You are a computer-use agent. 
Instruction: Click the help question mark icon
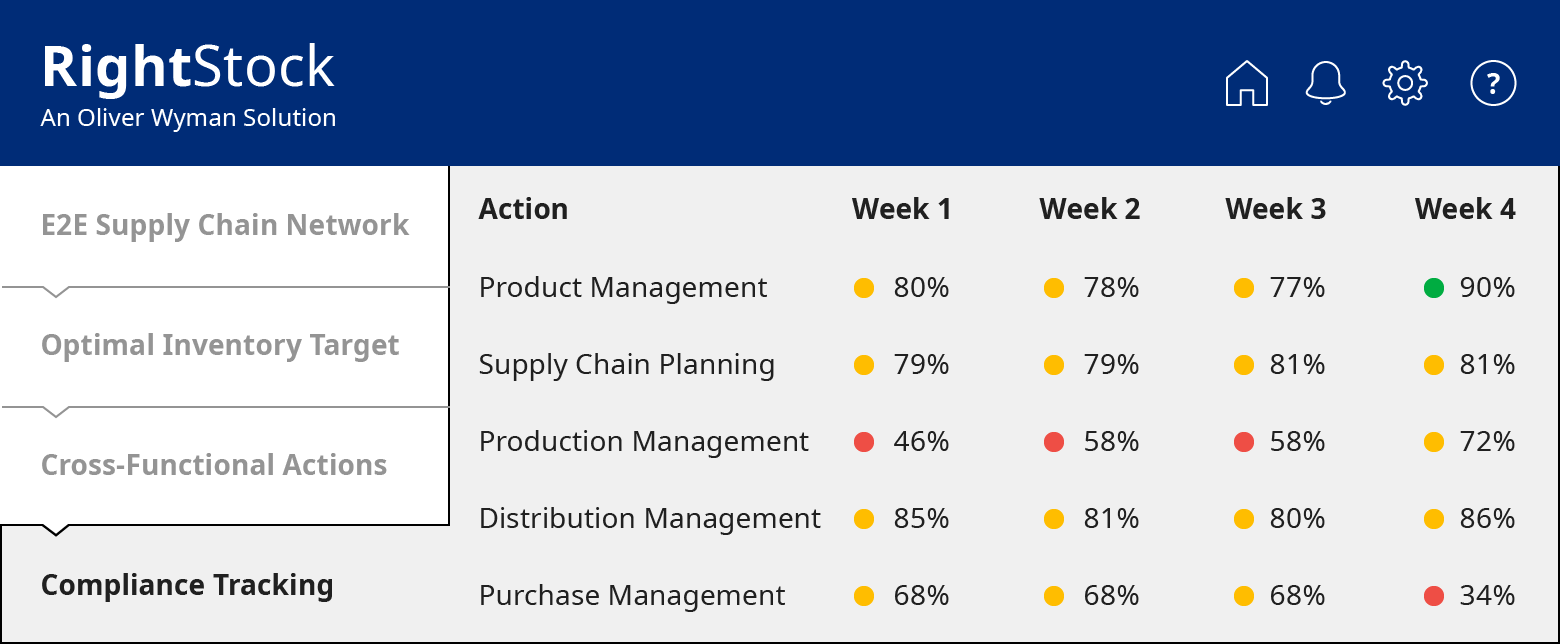coord(1493,83)
